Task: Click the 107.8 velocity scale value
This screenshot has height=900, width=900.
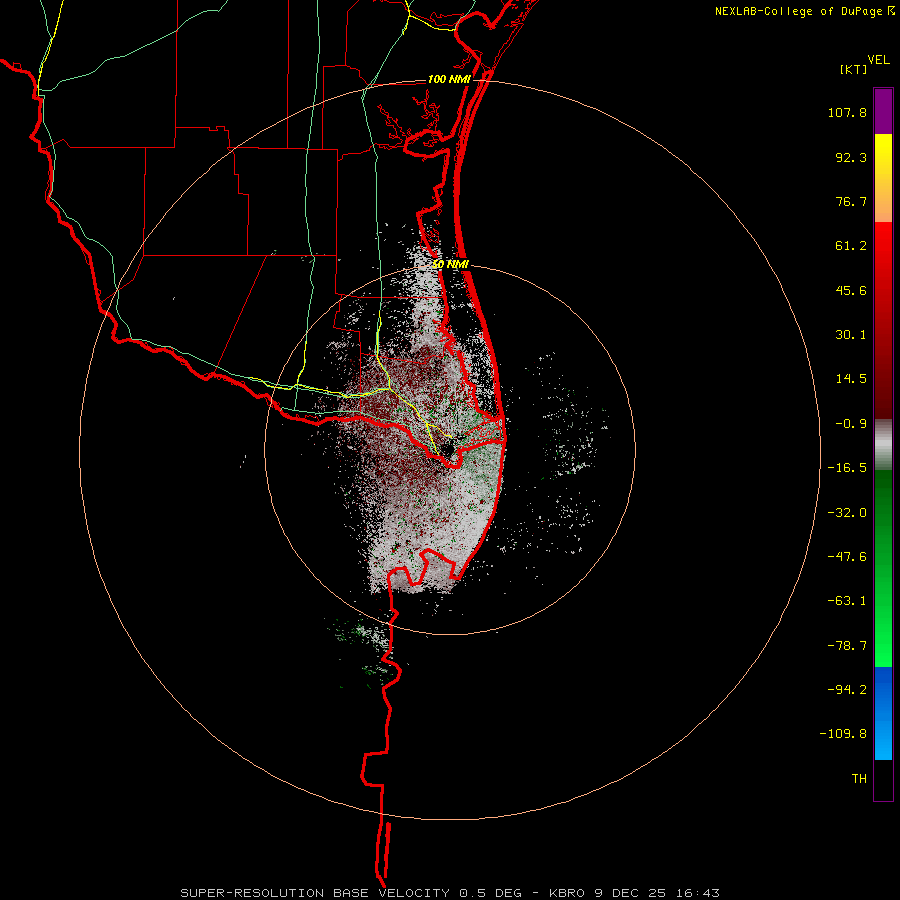Action: coord(847,112)
